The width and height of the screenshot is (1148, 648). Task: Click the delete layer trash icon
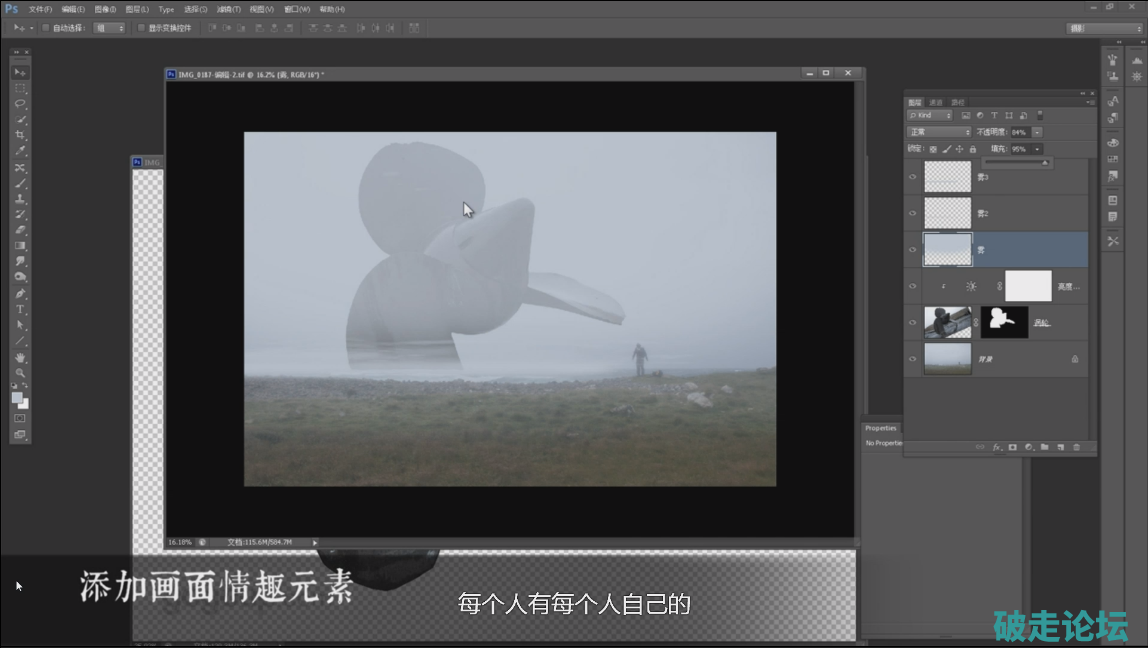(x=1076, y=447)
